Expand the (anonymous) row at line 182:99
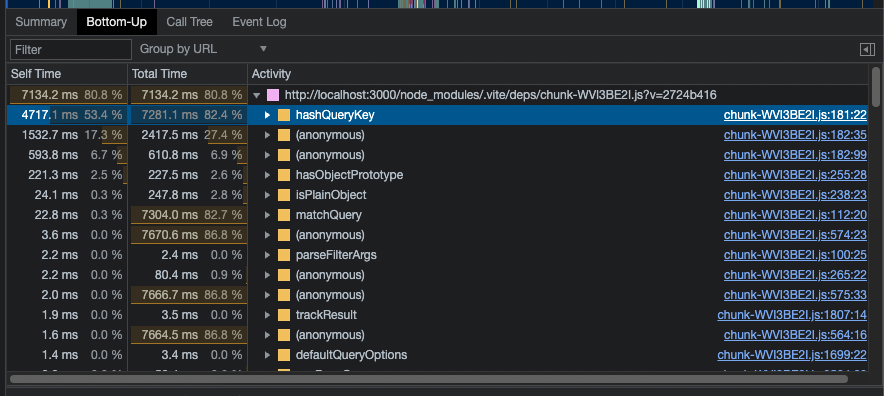Screen dimensions: 884x396 [268, 155]
